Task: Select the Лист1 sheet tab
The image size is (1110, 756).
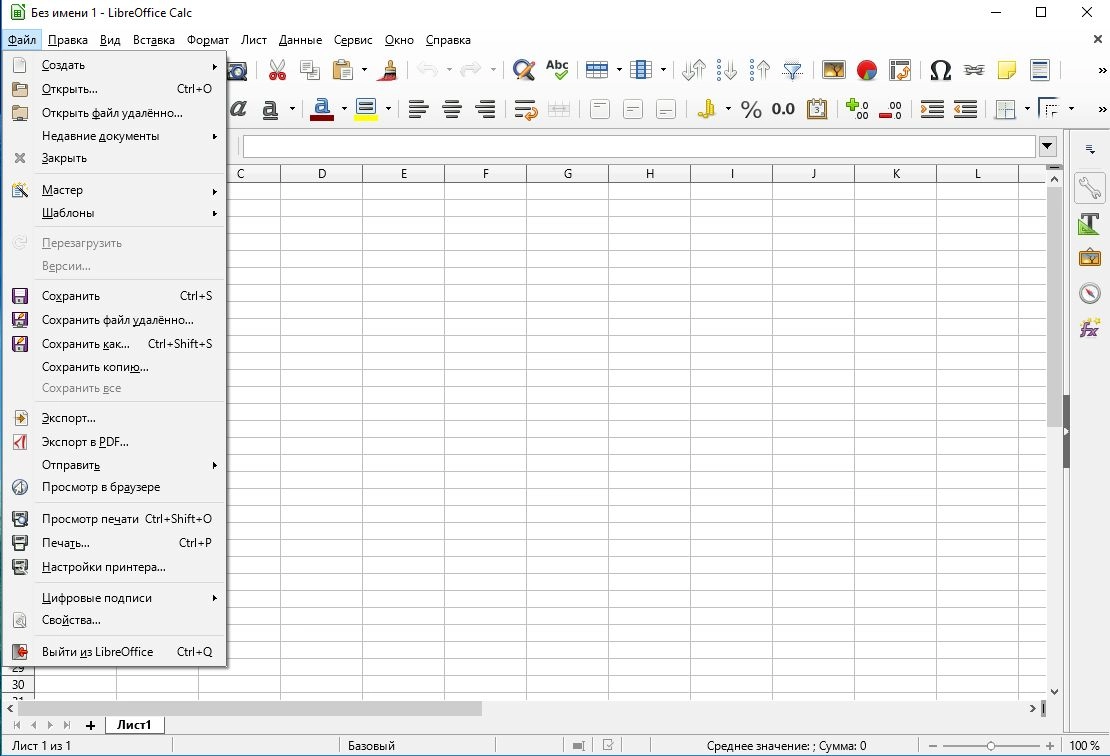Action: 135,725
